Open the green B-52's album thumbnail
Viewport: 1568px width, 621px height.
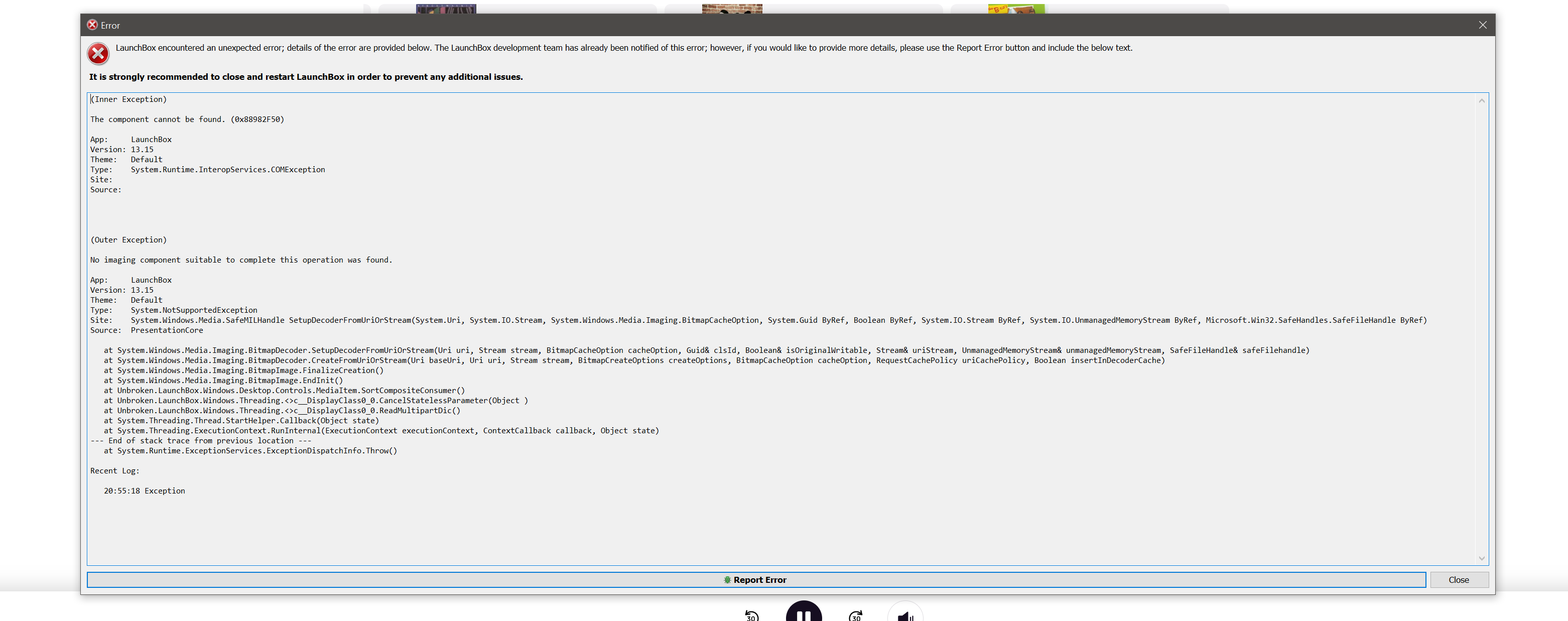pyautogui.click(x=1016, y=9)
